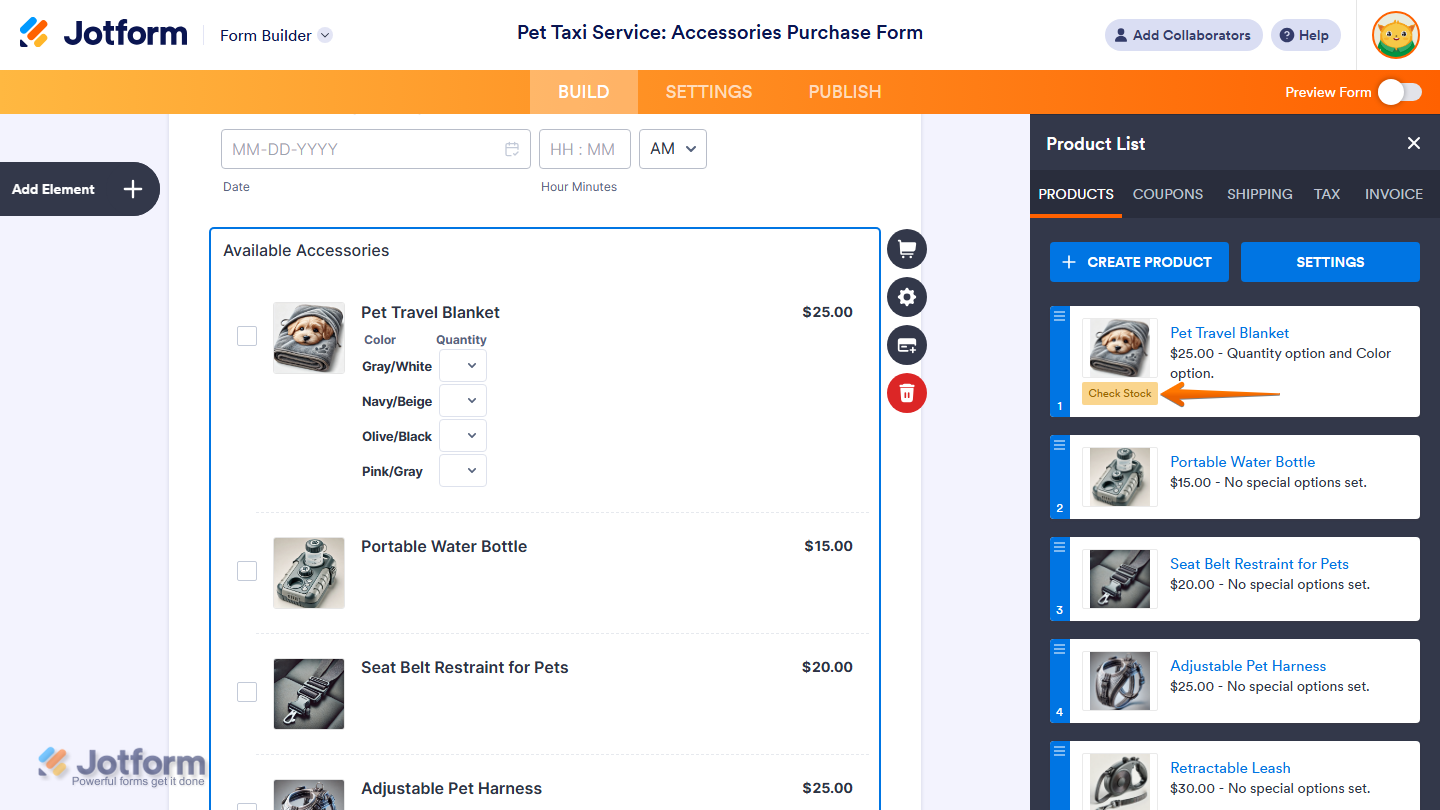Toggle the Preview Form switch
Viewport: 1440px width, 810px height.
[1399, 92]
